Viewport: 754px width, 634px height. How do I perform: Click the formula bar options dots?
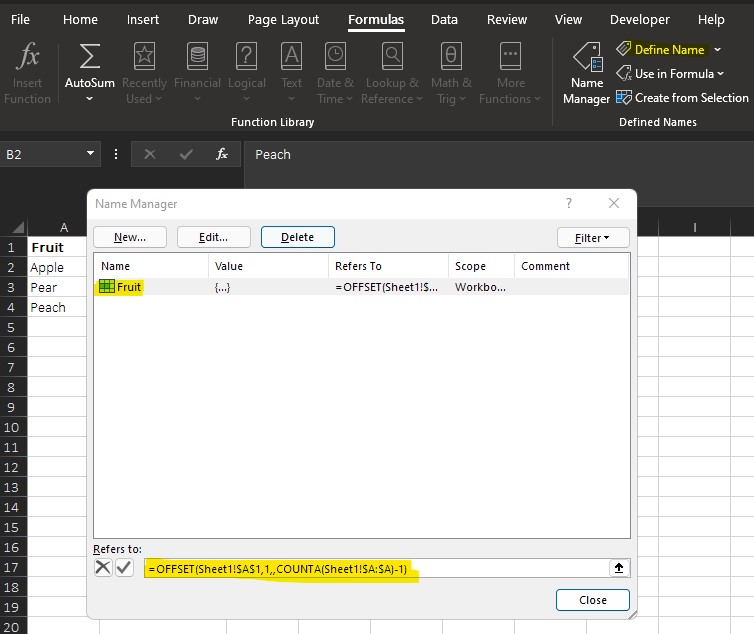click(116, 154)
